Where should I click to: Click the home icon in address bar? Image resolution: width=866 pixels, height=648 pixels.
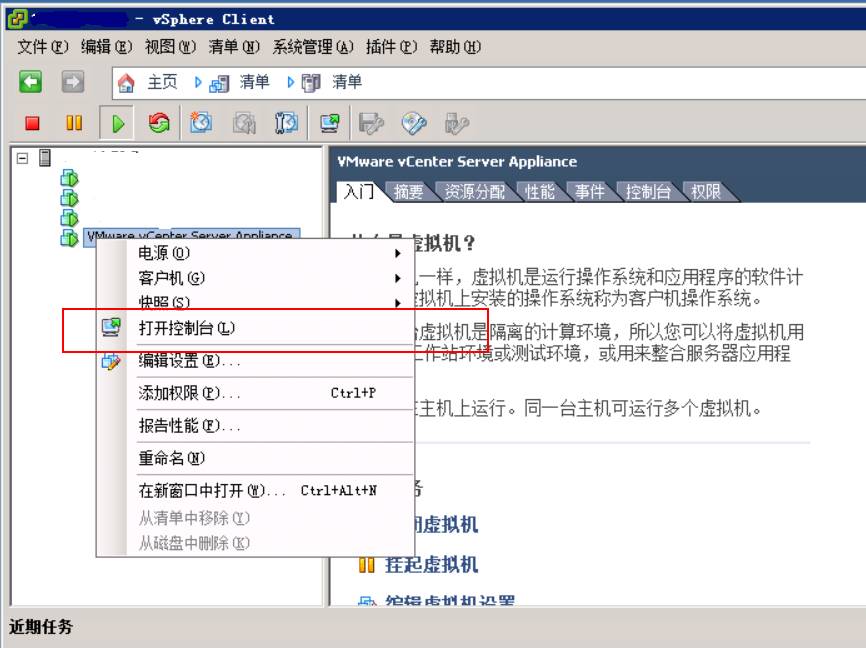coord(126,82)
